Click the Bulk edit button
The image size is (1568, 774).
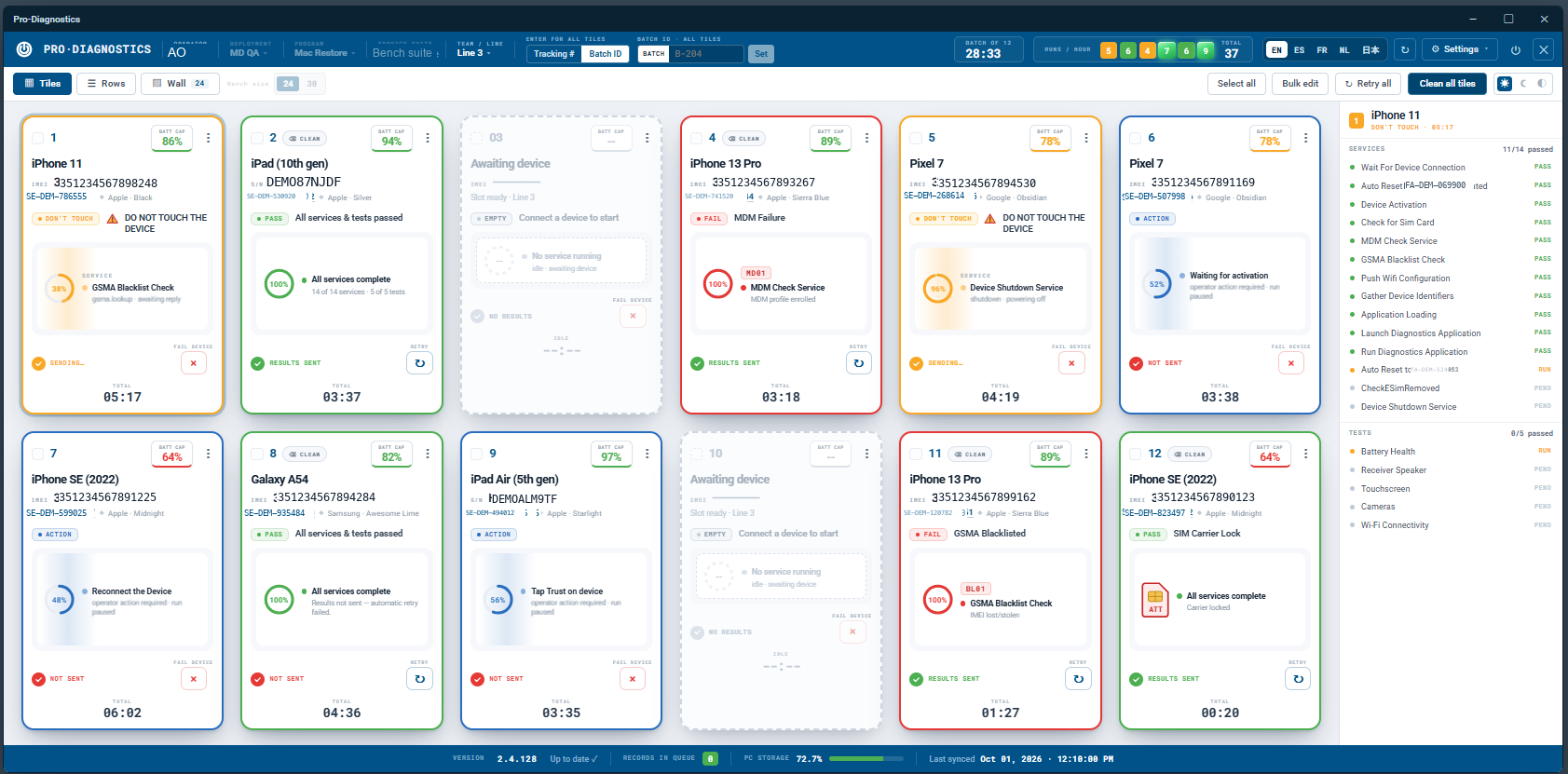point(1300,84)
